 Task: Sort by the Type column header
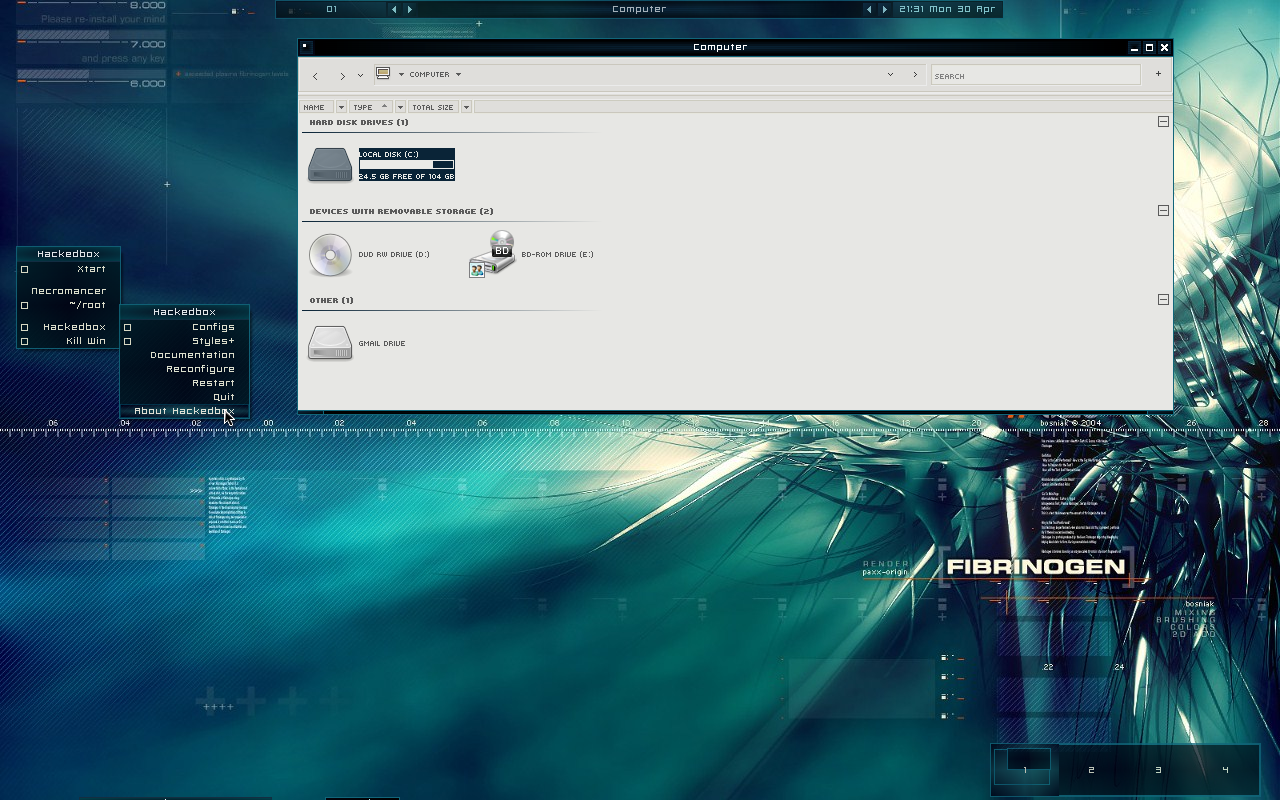[370, 107]
